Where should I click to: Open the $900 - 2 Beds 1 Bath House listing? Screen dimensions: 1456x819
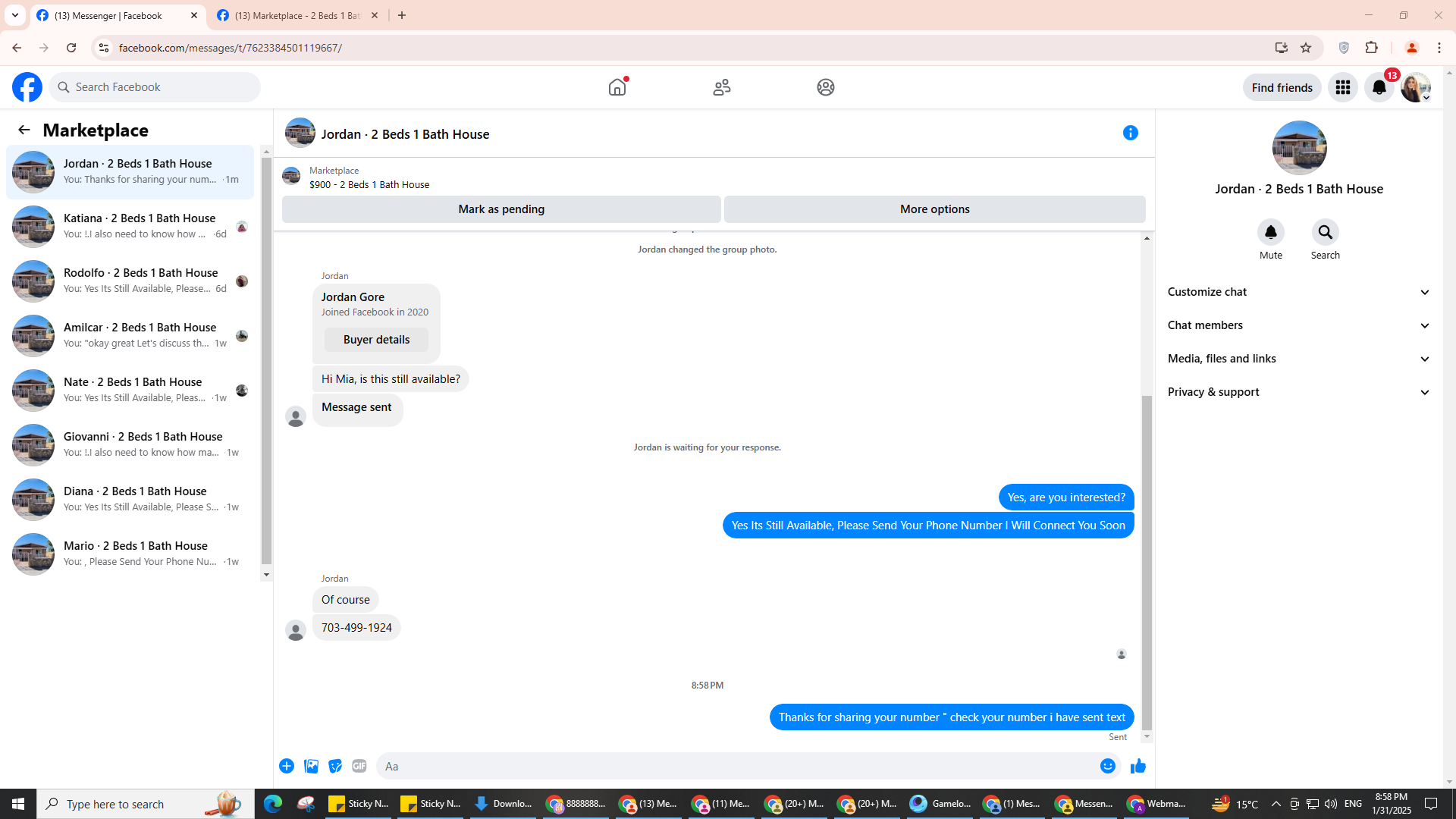(x=369, y=184)
